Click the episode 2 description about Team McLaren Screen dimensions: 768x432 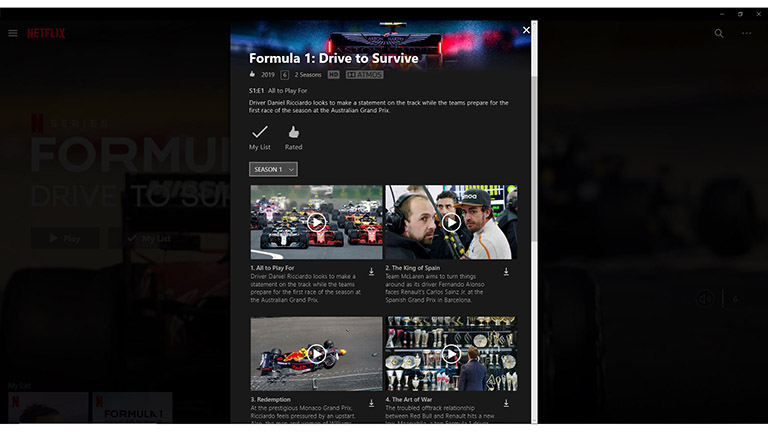434,288
